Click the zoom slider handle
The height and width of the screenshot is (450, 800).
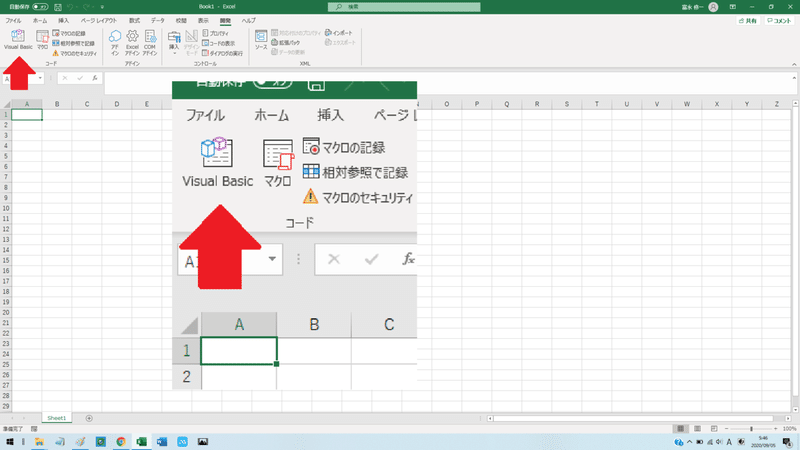pos(751,429)
